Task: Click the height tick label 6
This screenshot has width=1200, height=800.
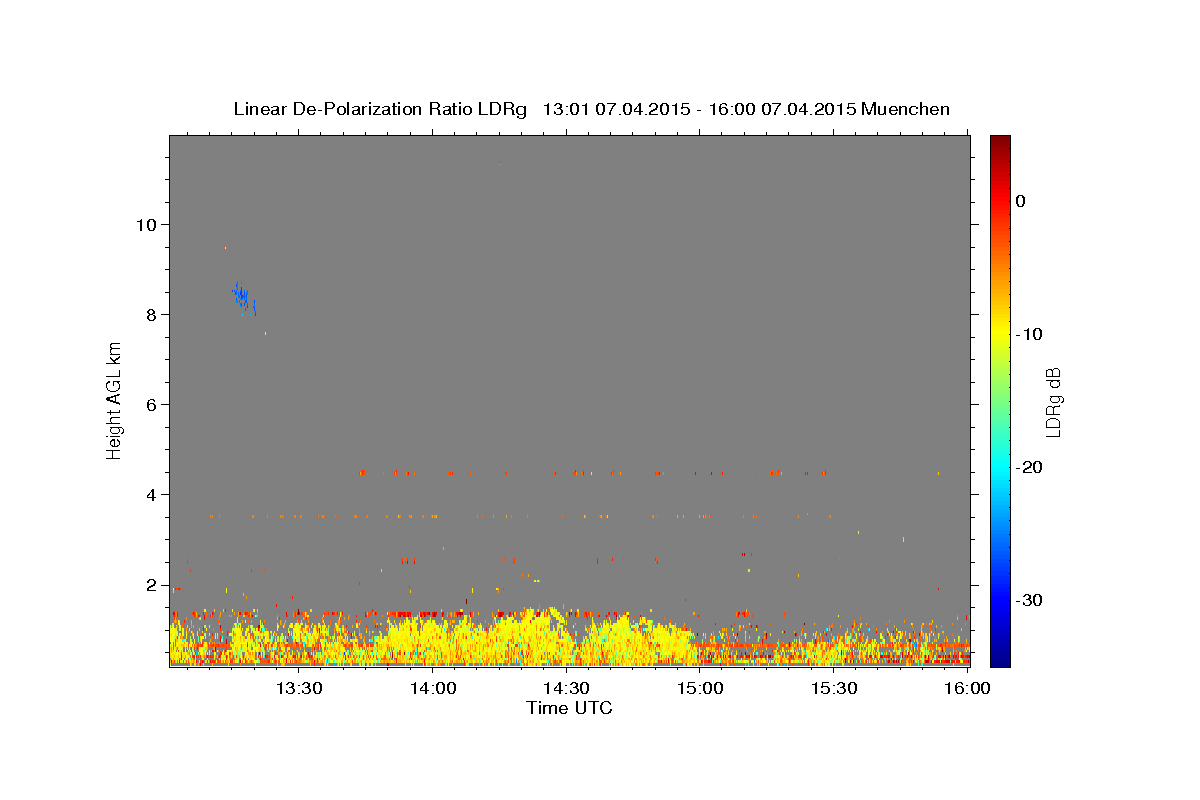Action: point(151,404)
